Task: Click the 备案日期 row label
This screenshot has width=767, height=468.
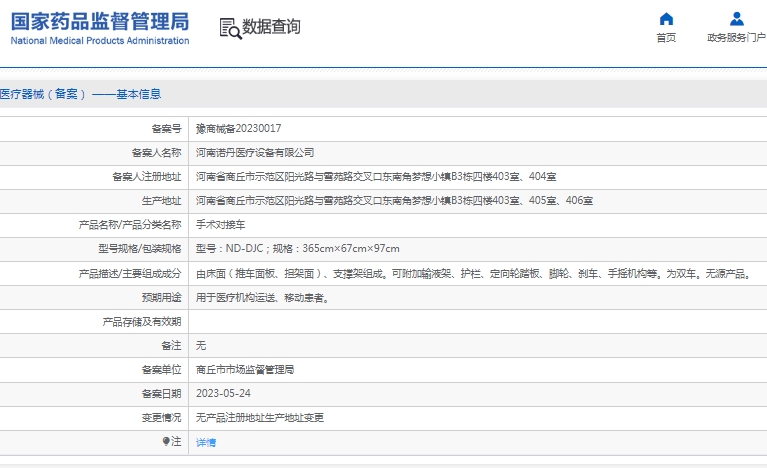Action: 161,394
